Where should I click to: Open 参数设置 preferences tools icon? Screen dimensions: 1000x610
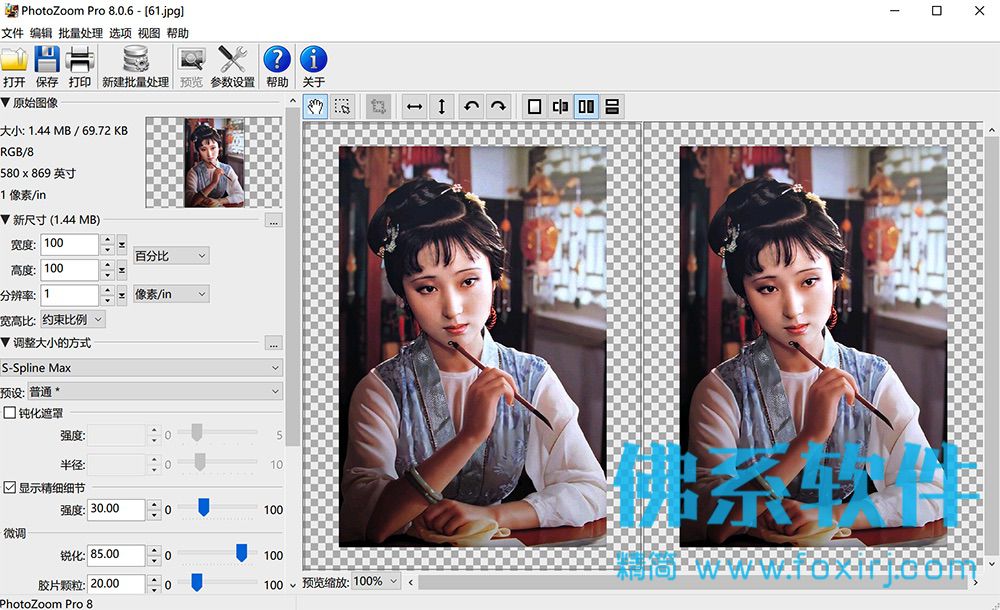point(233,66)
